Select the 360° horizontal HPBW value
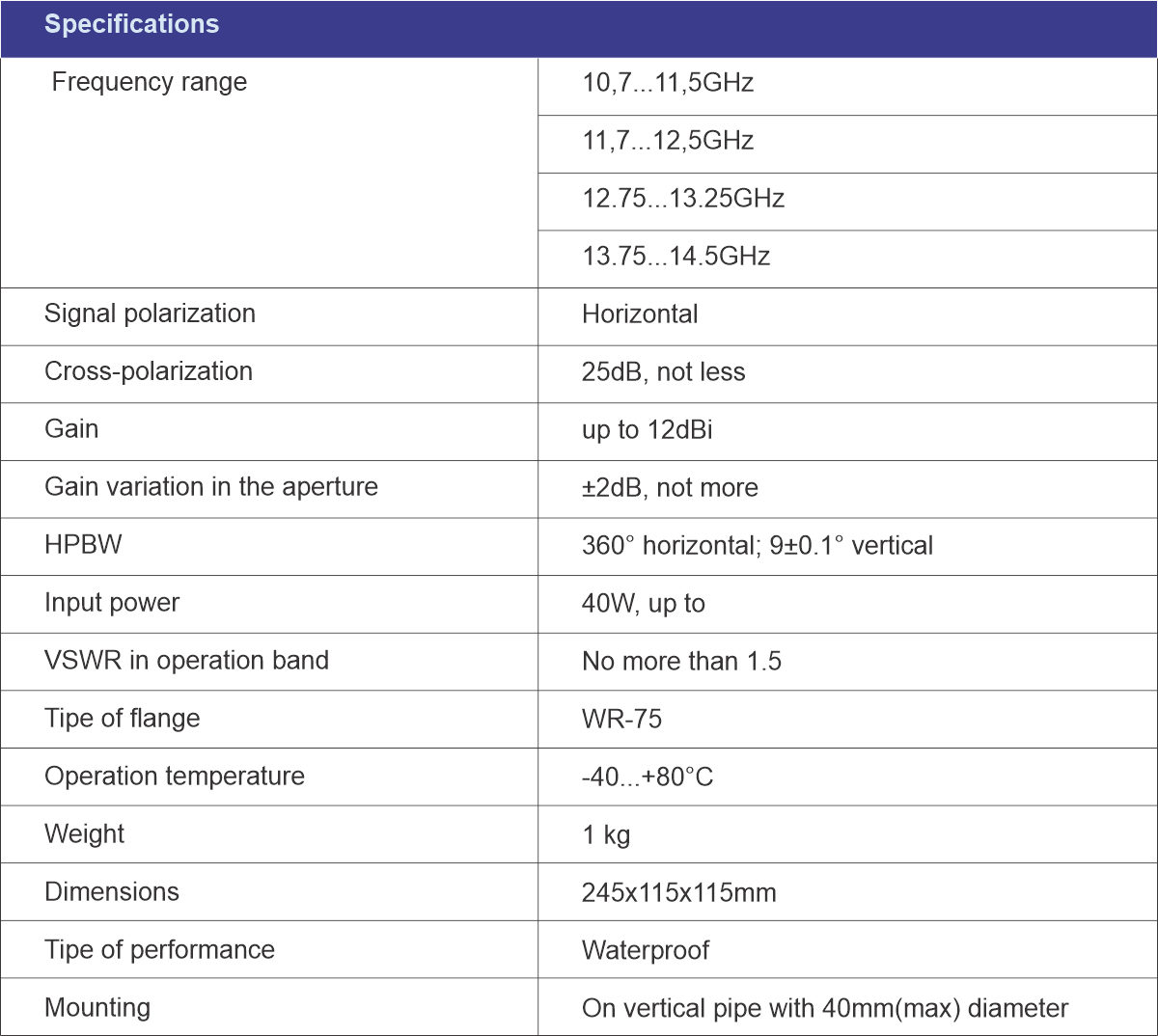The height and width of the screenshot is (1036, 1158). point(757,546)
